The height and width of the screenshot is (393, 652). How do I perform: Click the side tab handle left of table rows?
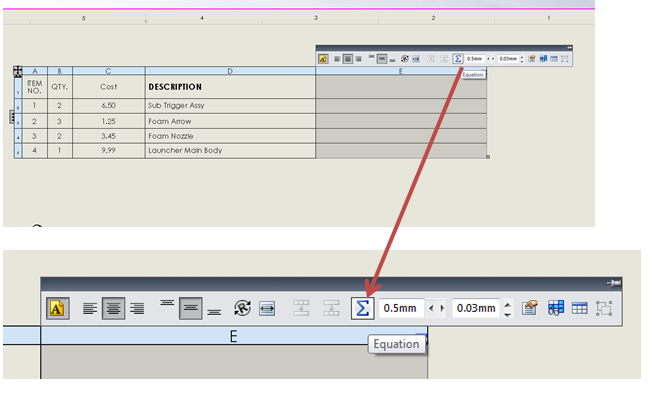12,117
